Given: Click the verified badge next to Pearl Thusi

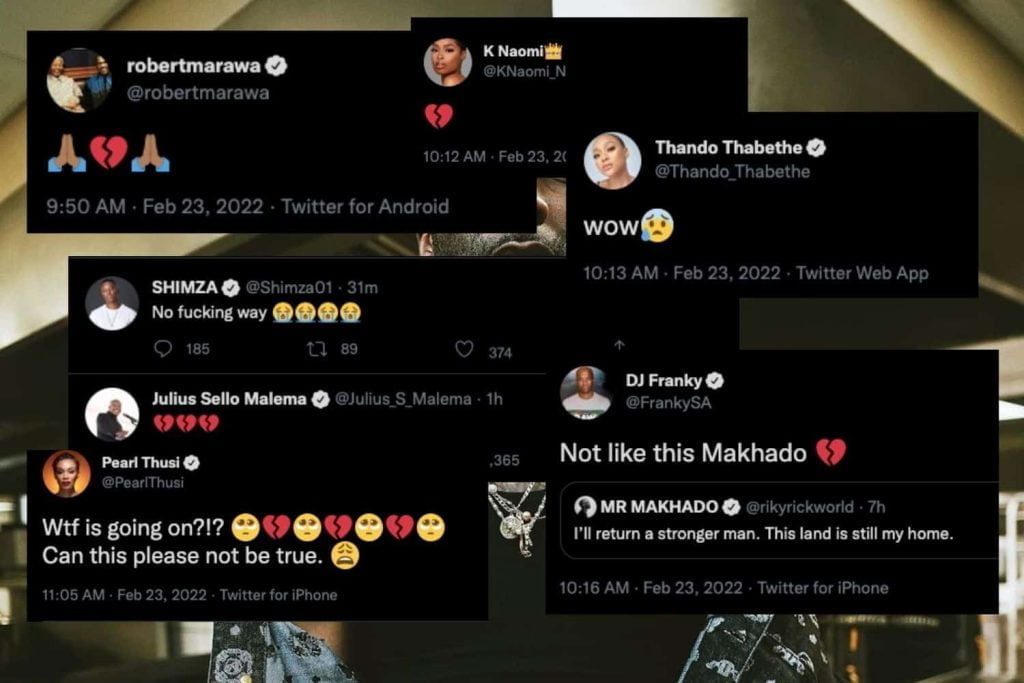Looking at the screenshot, I should (191, 463).
